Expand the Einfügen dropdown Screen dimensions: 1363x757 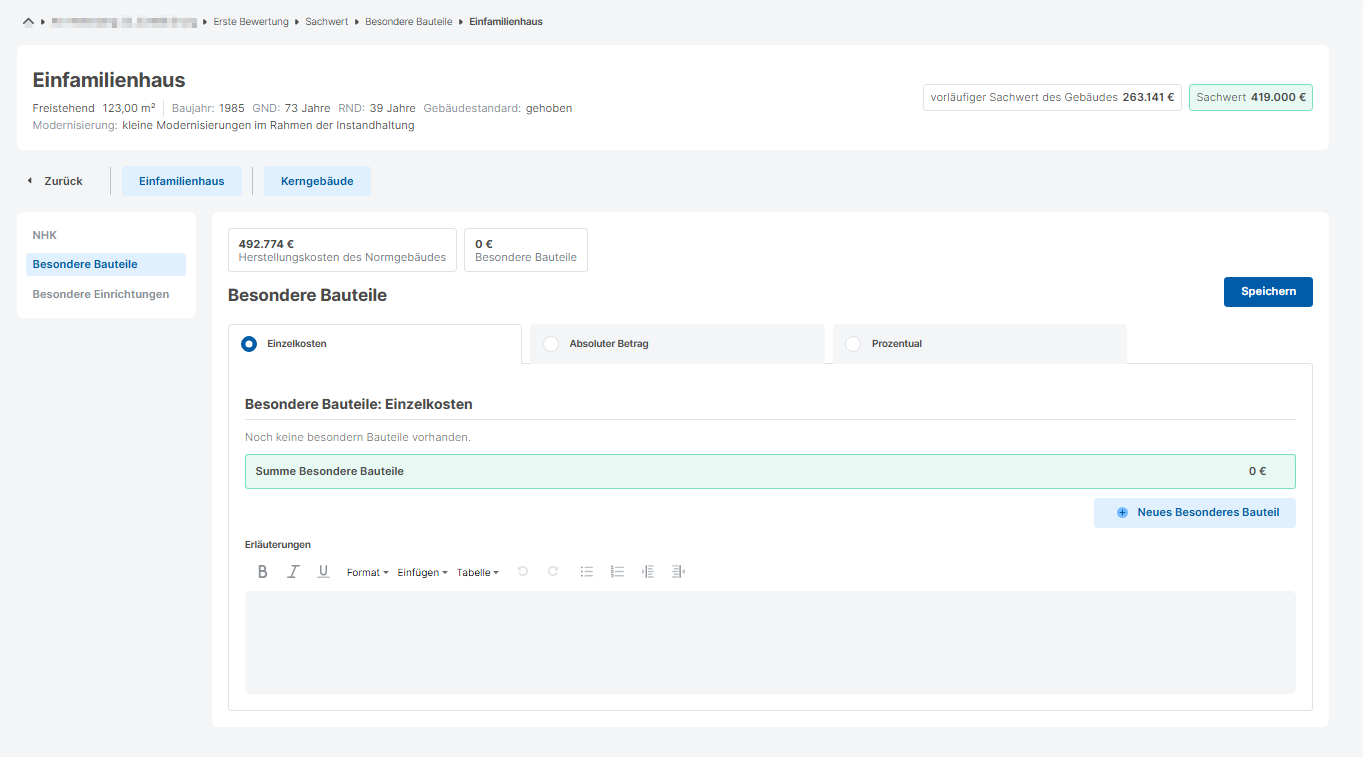point(422,573)
